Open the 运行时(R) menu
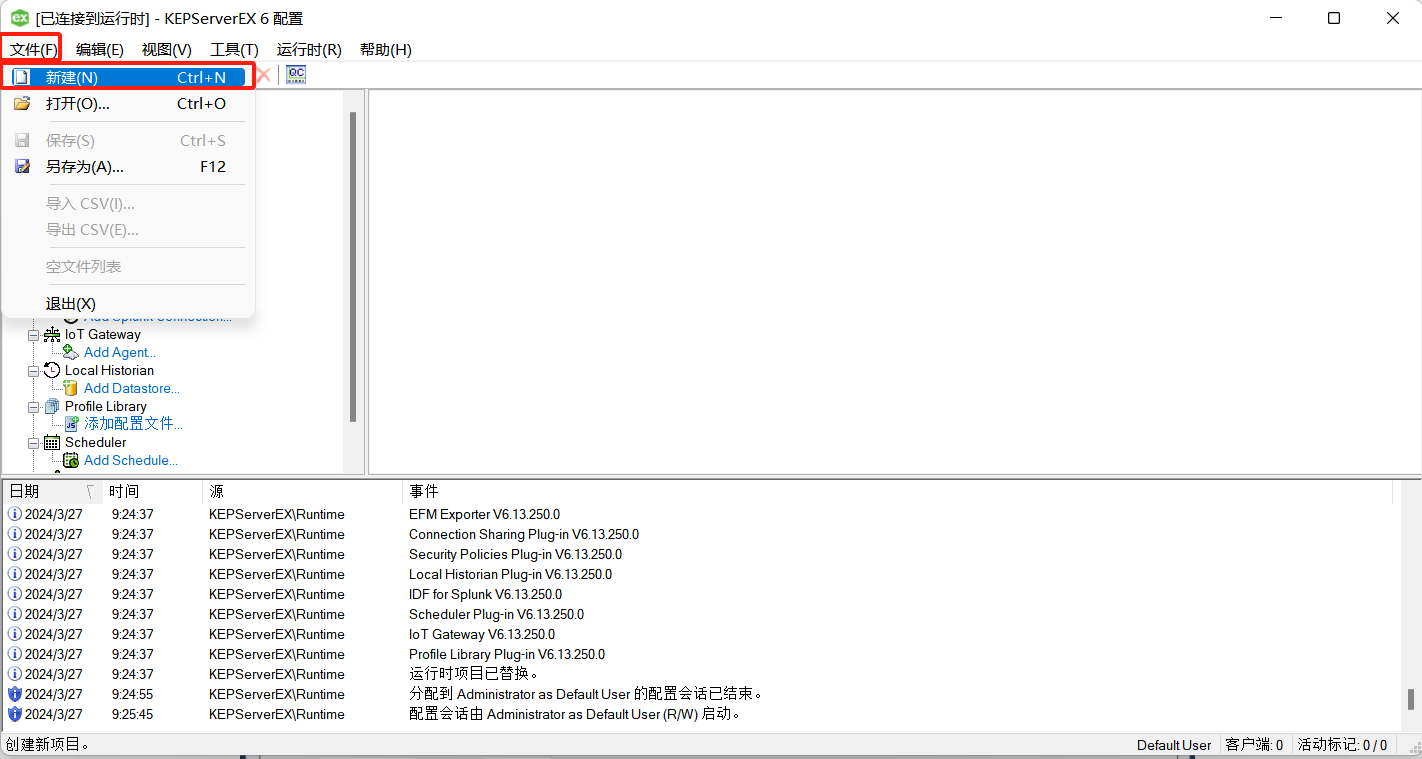This screenshot has height=759, width=1422. (x=309, y=50)
